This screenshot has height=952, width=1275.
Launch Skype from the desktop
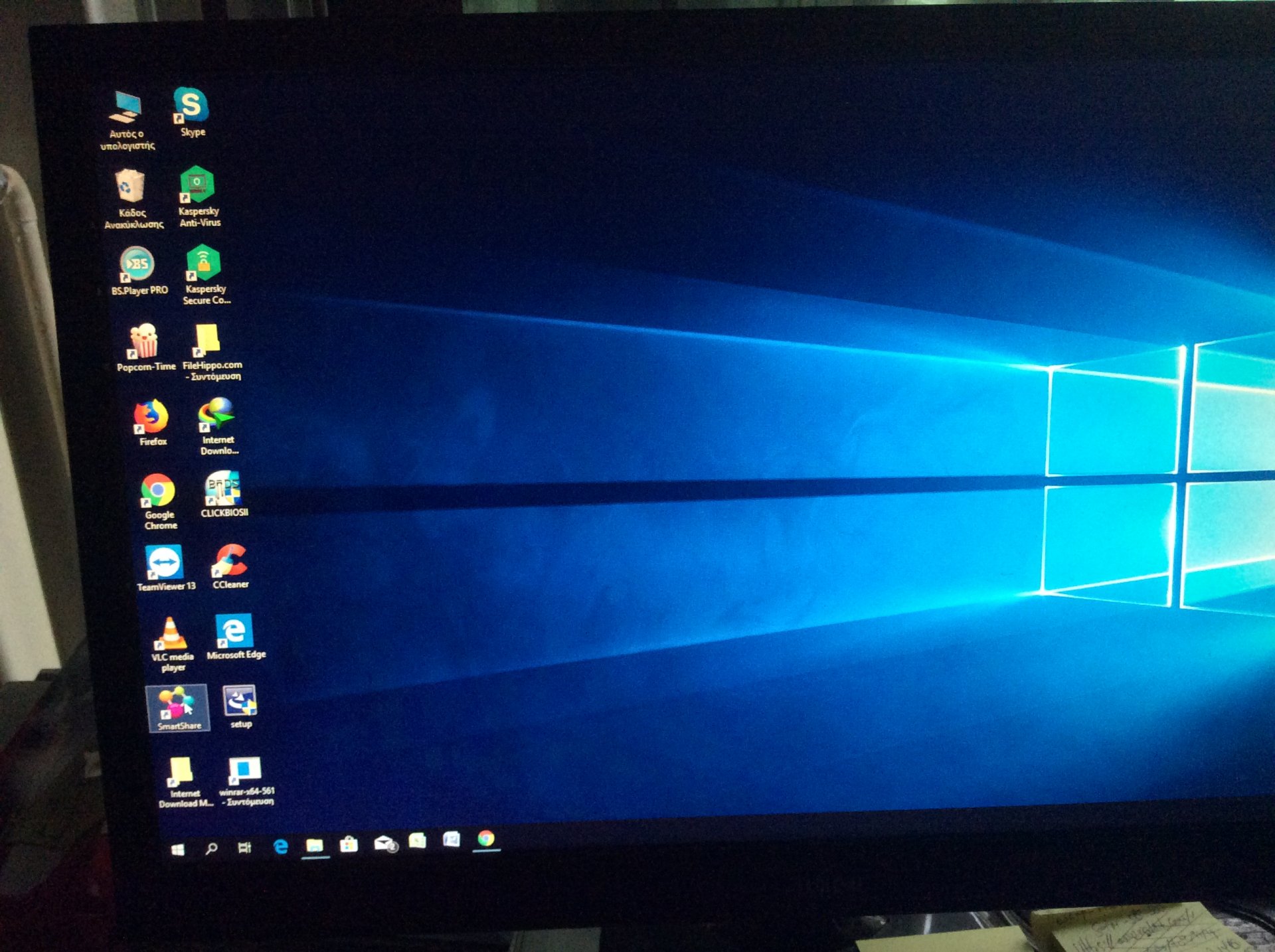[x=191, y=112]
